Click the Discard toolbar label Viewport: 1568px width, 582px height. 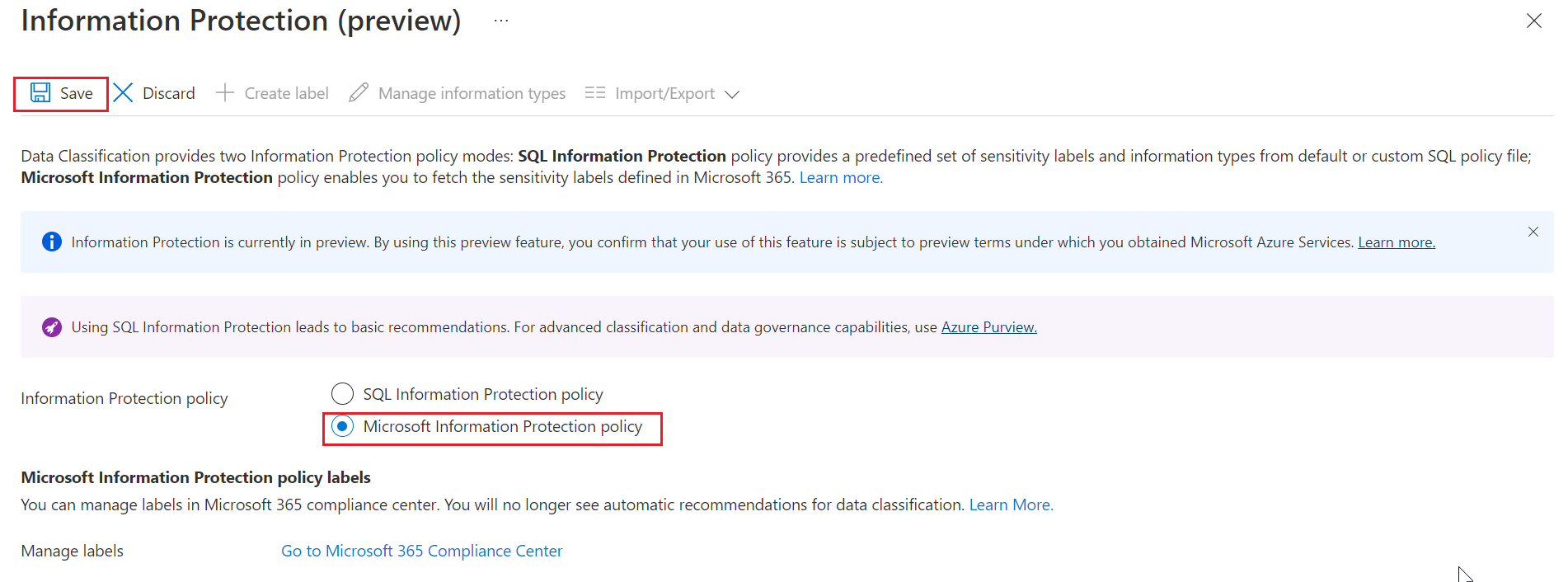point(169,93)
